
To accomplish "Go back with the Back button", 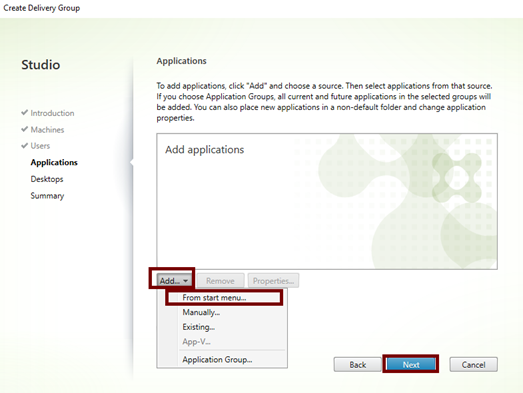I will (358, 365).
